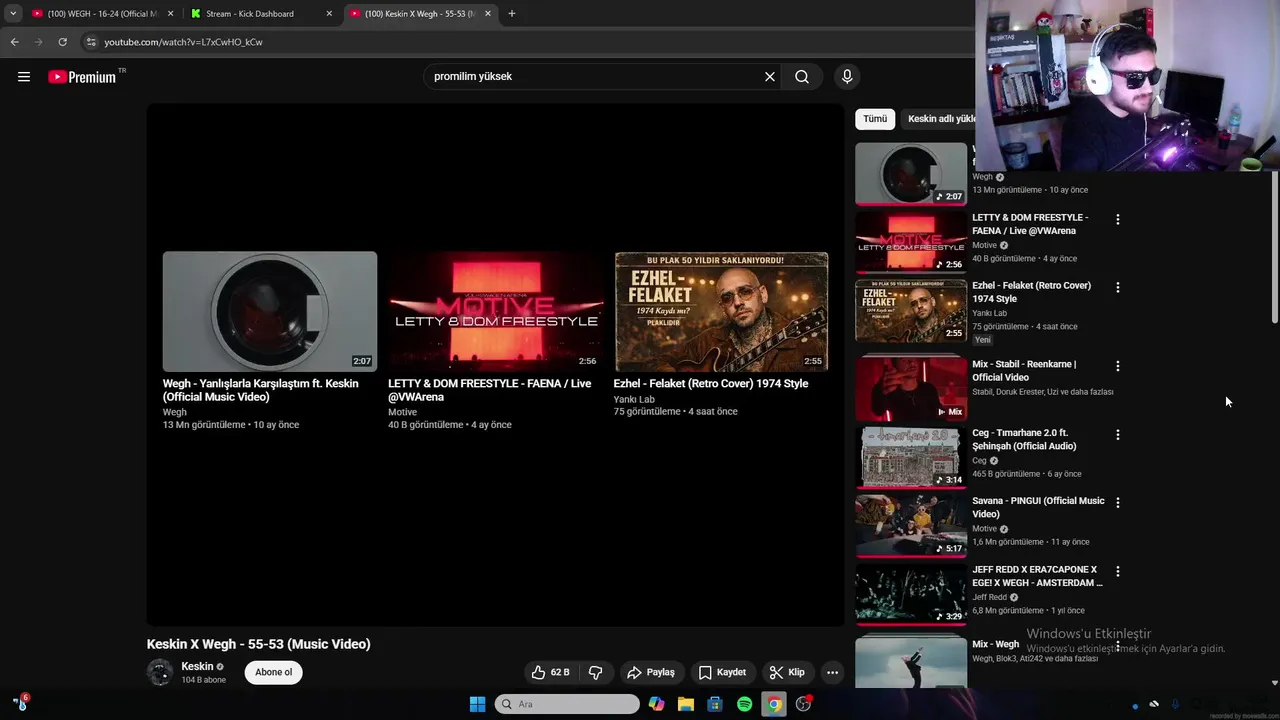Open sidebar title Savana - PINGUI (Official Music Video)
1280x720 pixels.
pyautogui.click(x=1038, y=508)
